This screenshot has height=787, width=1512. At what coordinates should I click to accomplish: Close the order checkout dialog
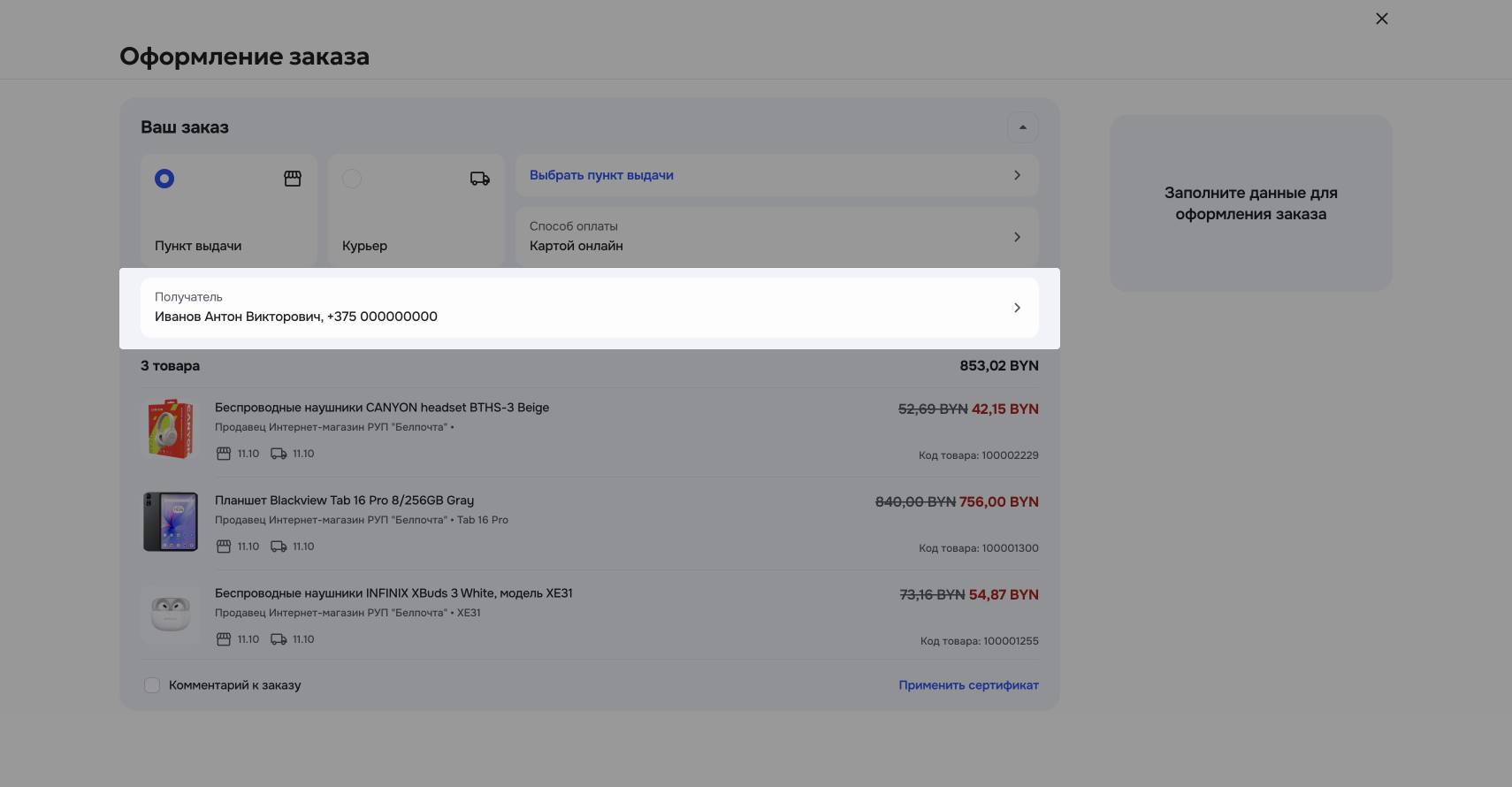(x=1382, y=19)
